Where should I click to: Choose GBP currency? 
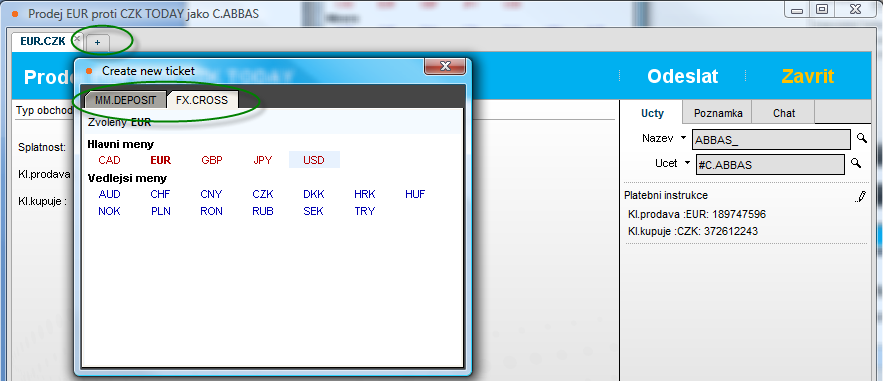click(x=212, y=160)
